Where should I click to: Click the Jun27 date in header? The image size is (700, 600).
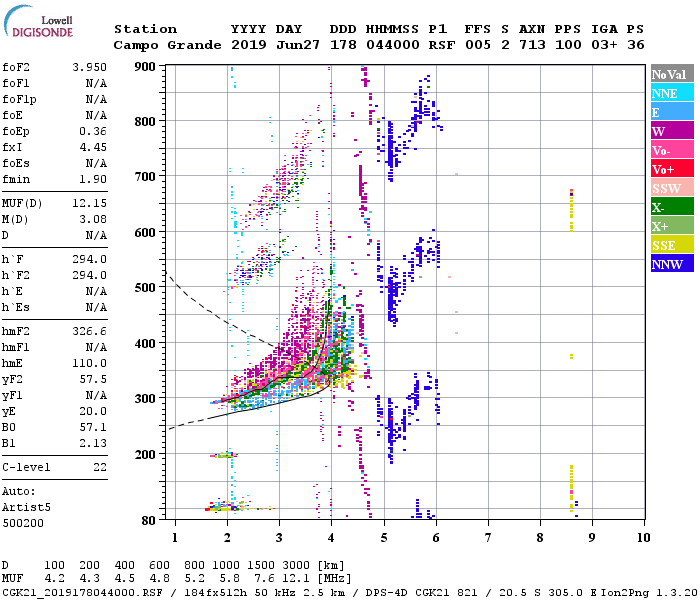pyautogui.click(x=298, y=45)
